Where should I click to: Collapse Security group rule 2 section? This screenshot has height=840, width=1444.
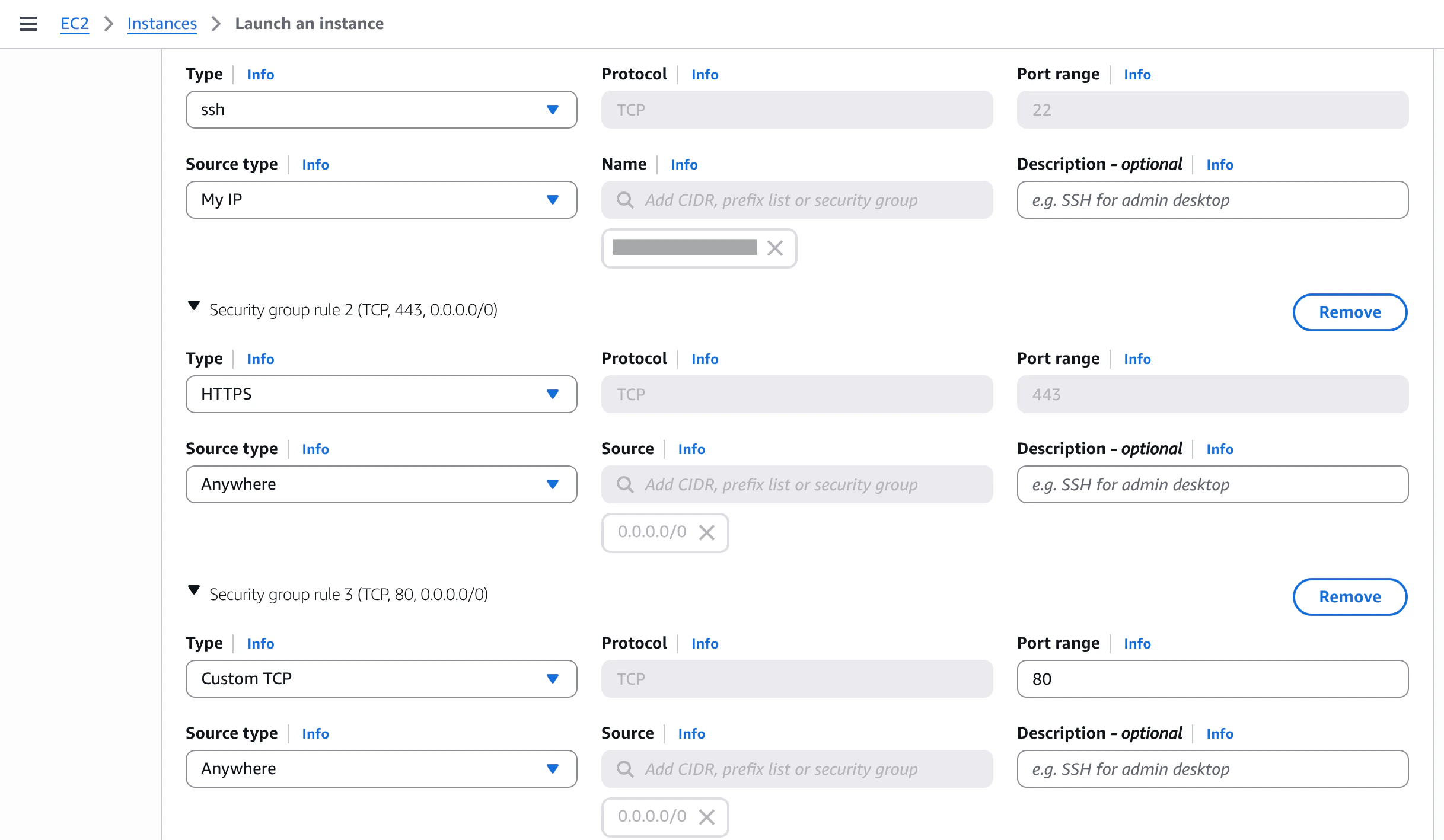point(193,306)
